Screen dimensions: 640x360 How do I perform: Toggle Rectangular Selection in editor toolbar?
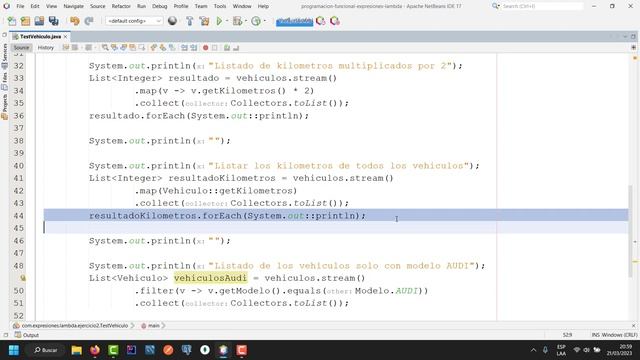click(142, 48)
